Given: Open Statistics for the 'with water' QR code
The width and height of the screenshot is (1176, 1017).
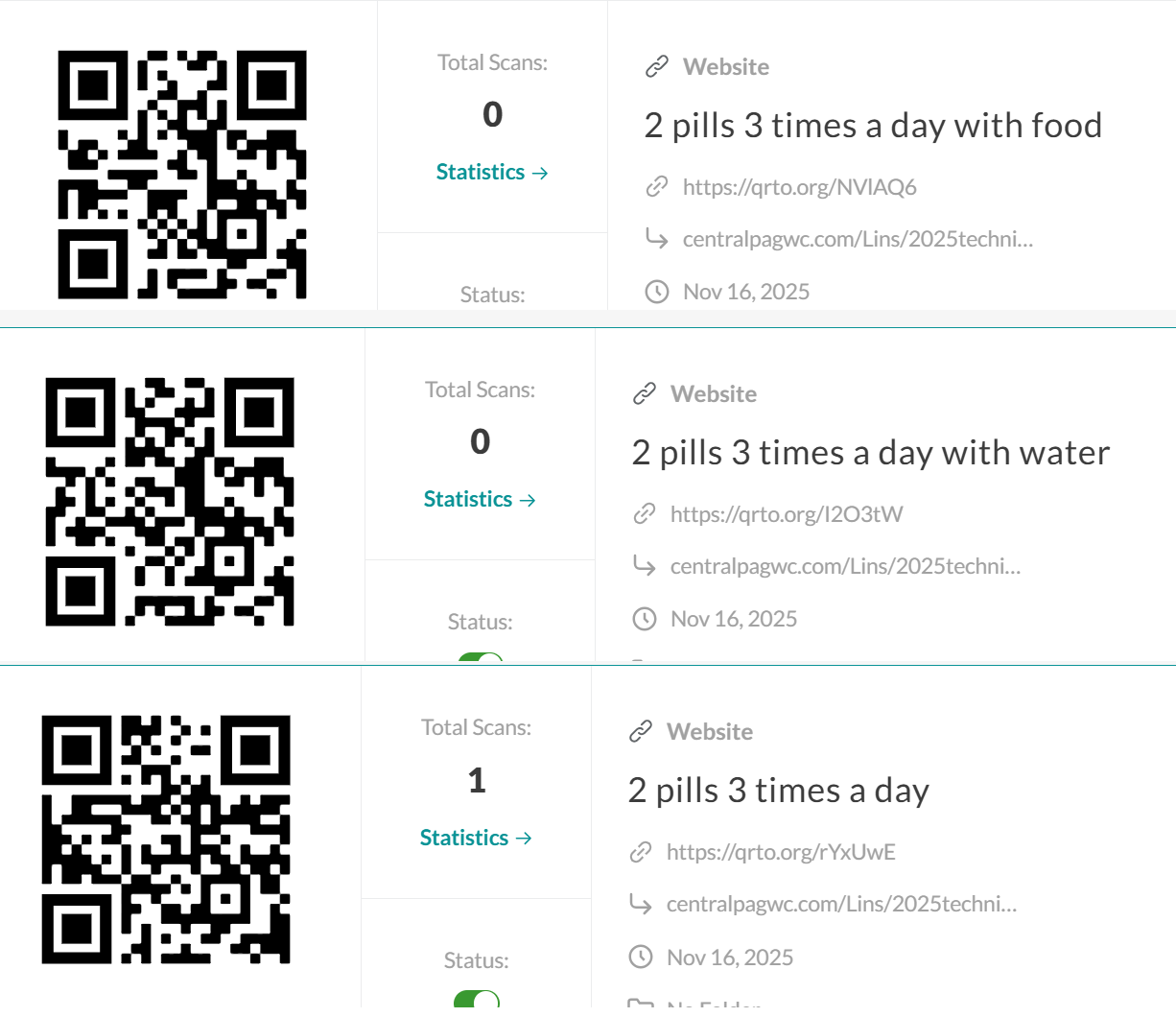Looking at the screenshot, I should [x=480, y=500].
